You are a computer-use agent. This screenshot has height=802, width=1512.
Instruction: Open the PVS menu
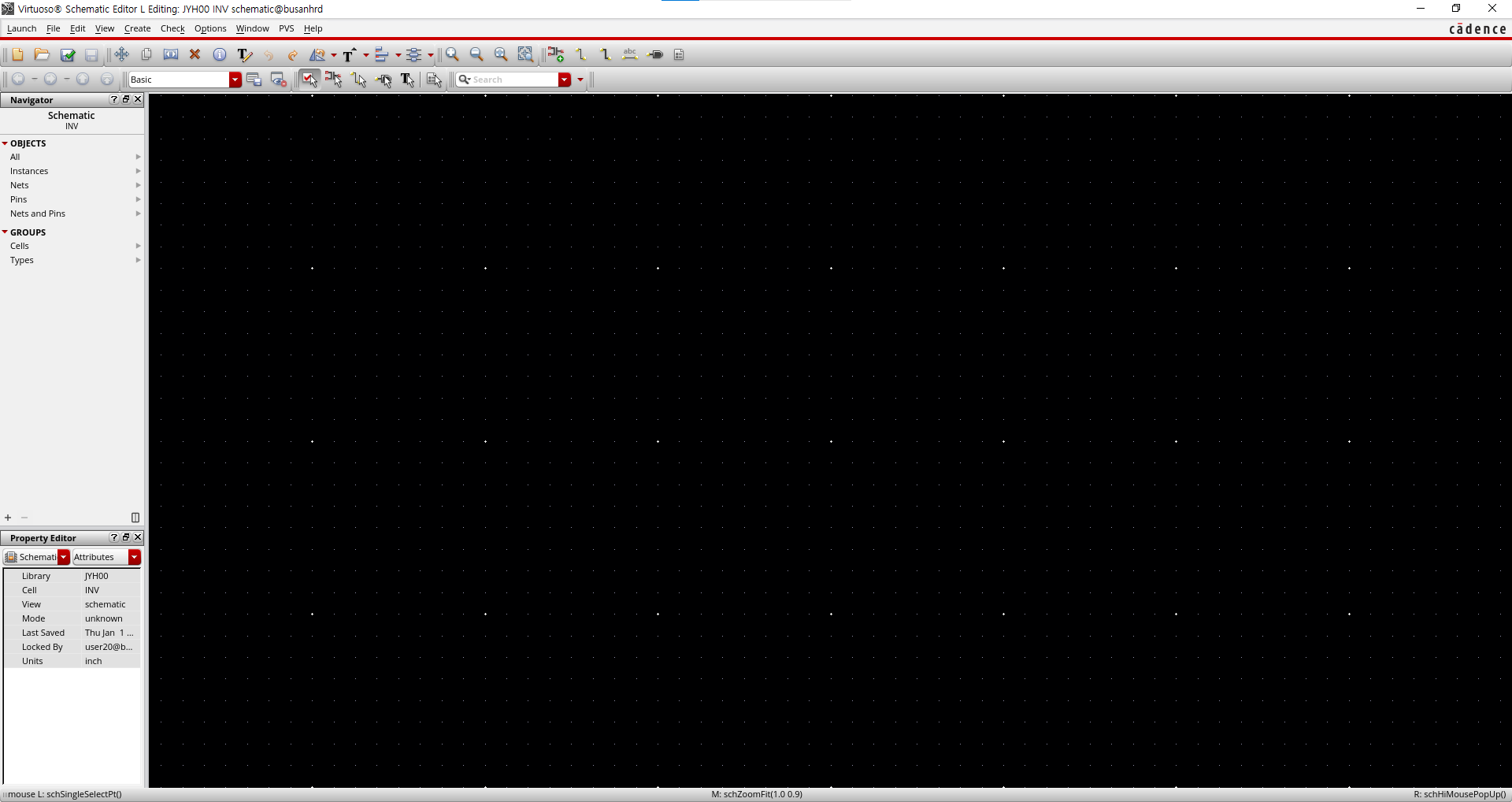[x=286, y=28]
